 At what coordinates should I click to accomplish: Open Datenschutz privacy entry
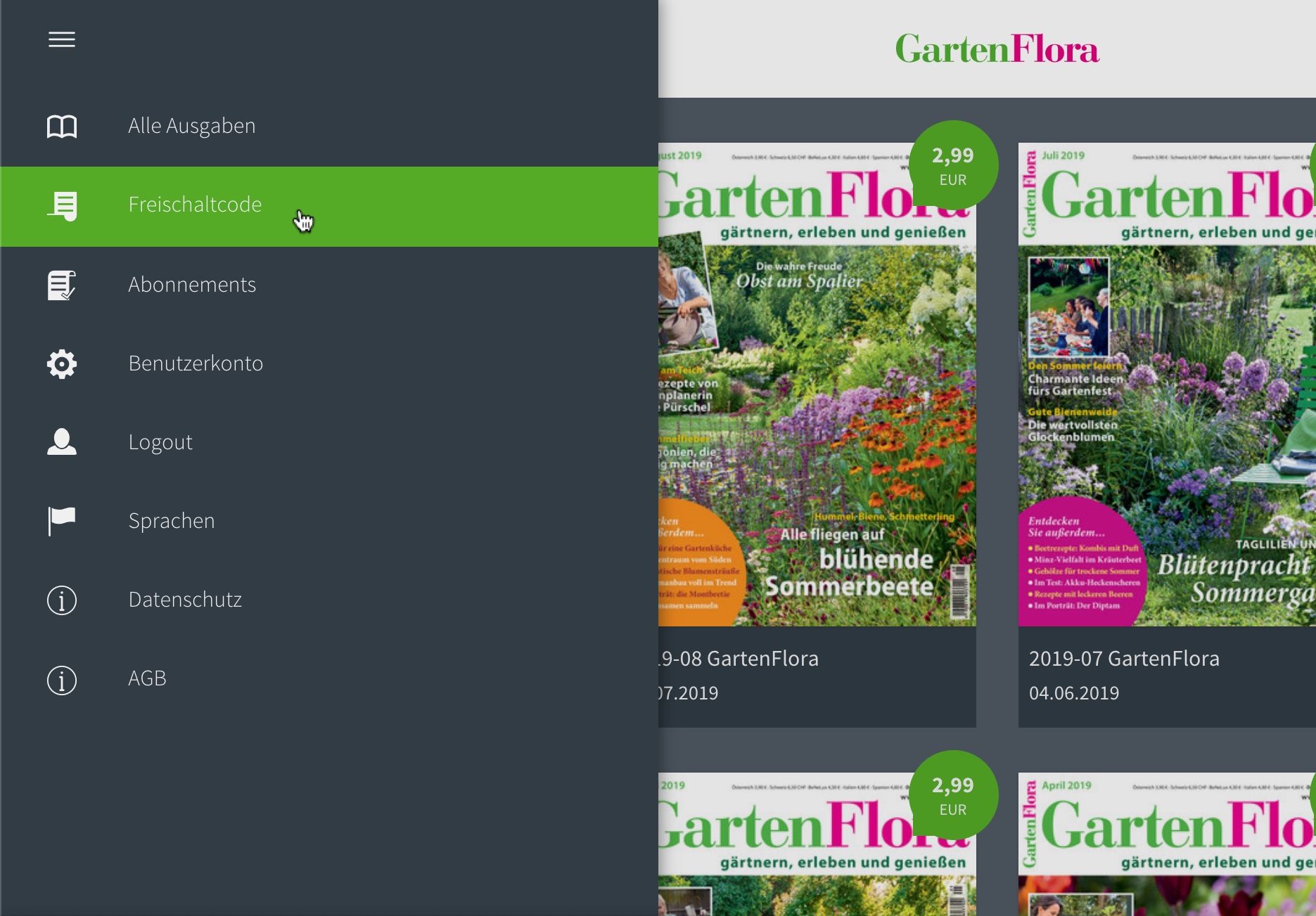click(329, 600)
